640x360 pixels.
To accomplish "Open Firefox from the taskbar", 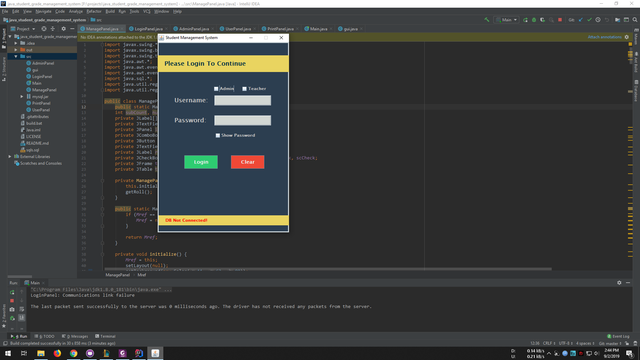I will pos(57,353).
